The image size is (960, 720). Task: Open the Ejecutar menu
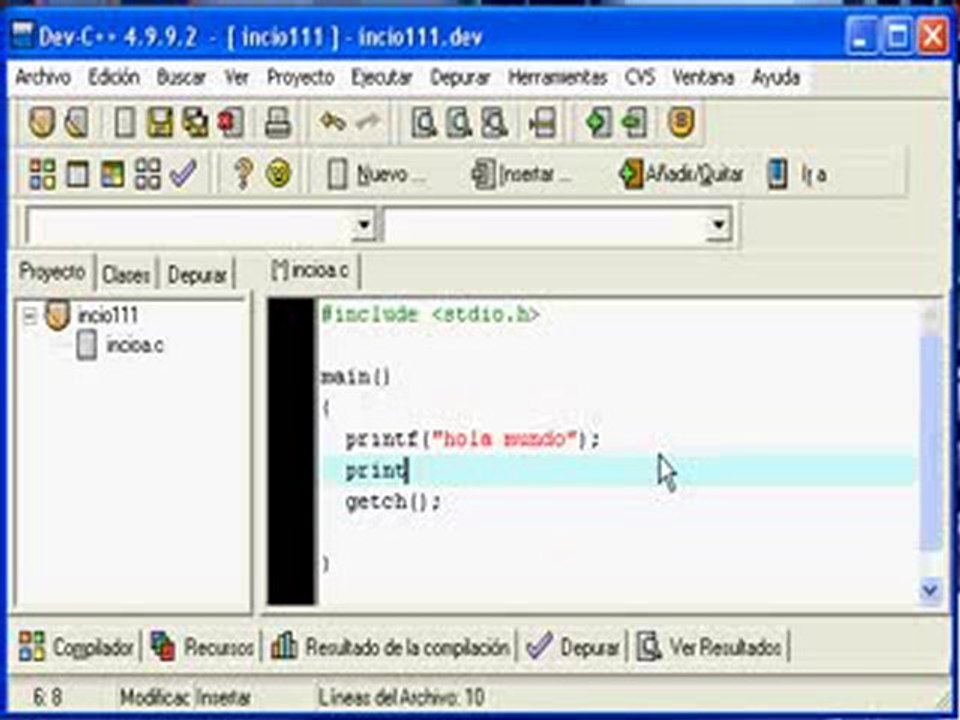pyautogui.click(x=381, y=78)
